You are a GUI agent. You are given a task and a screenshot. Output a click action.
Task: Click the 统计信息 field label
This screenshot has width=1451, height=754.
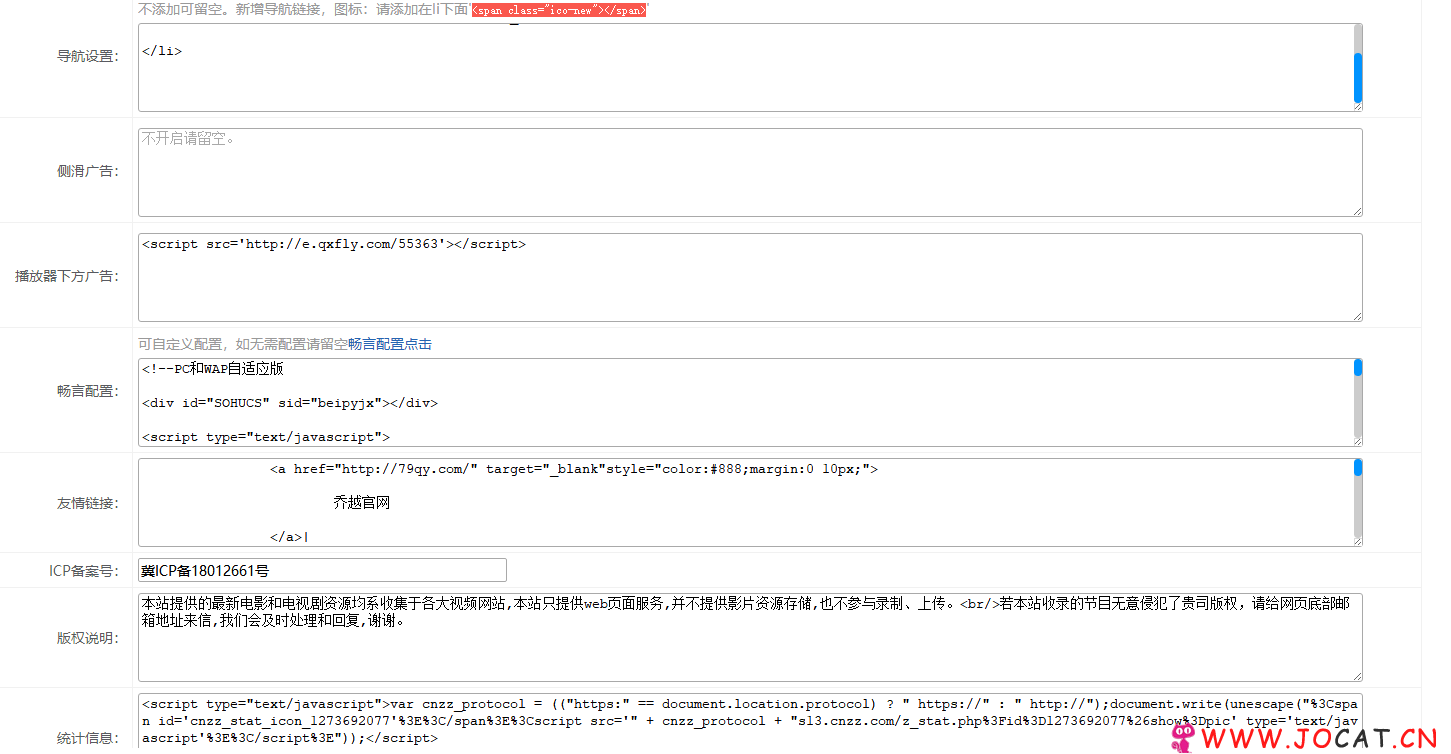pos(88,738)
